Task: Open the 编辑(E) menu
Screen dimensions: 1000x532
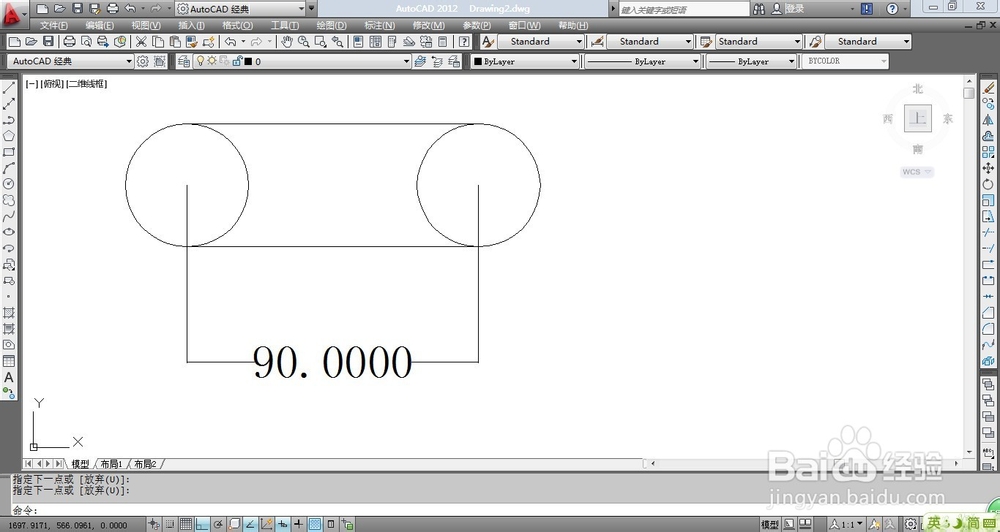Action: tap(99, 26)
